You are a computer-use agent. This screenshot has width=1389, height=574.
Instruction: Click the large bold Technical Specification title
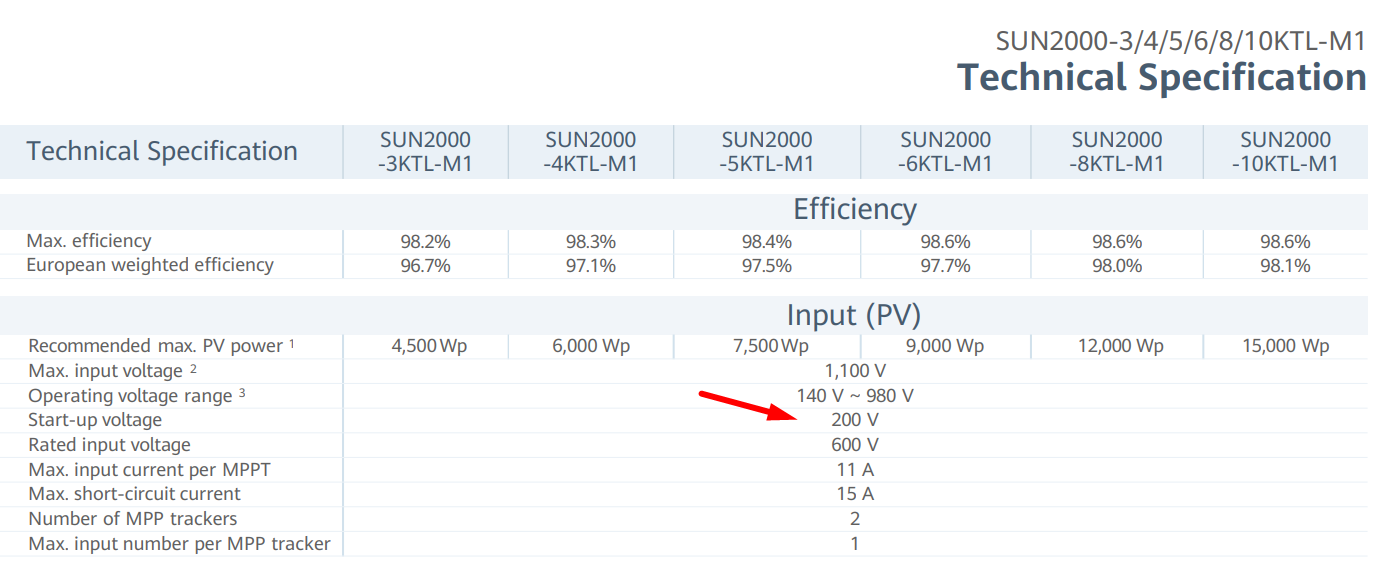(1161, 77)
